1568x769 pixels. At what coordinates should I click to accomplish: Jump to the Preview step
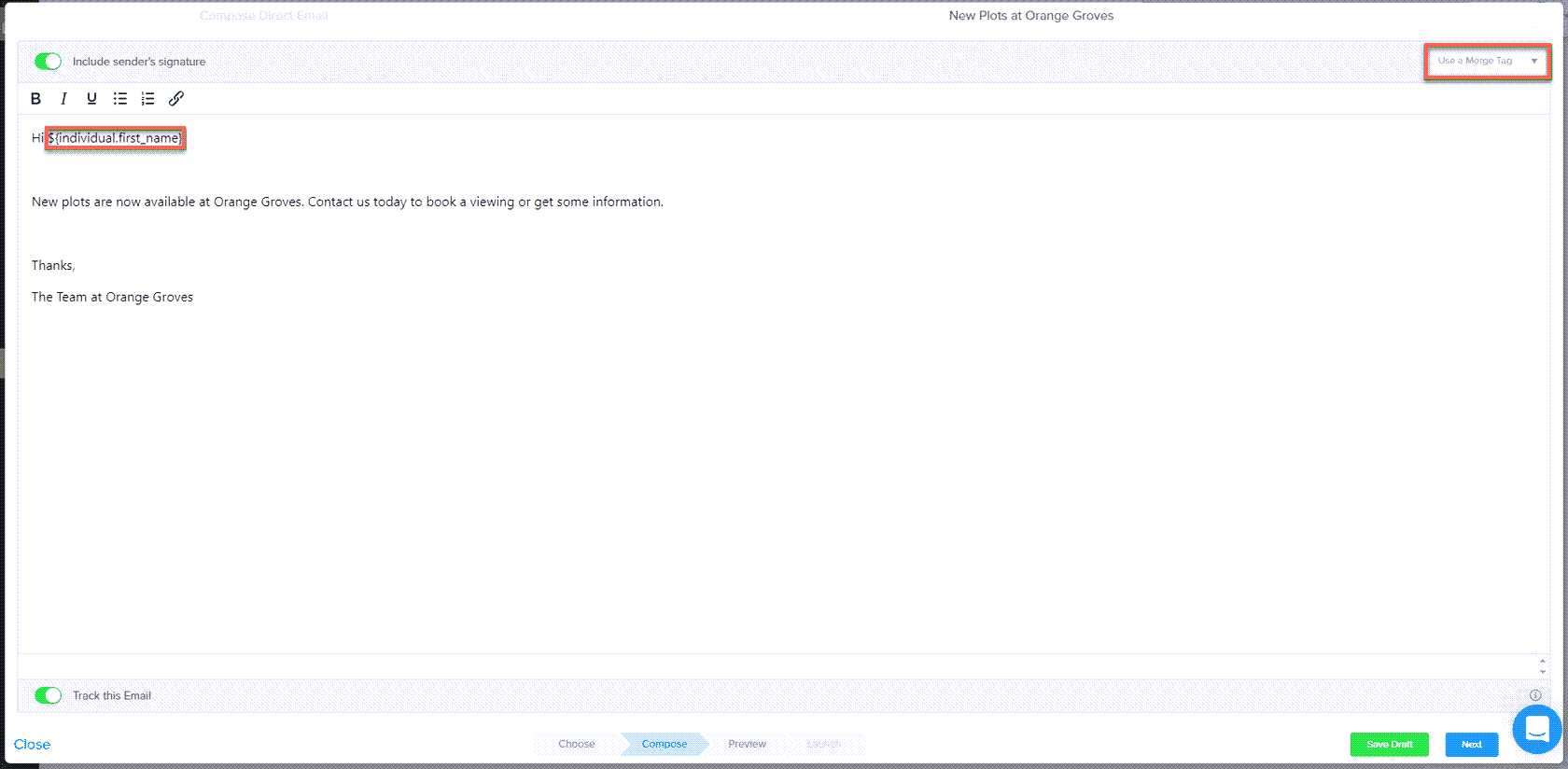747,744
